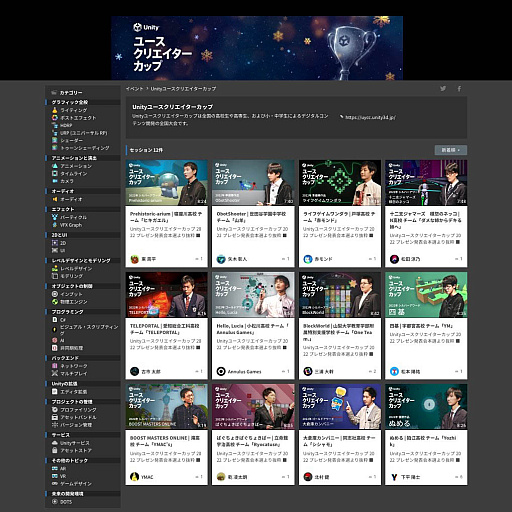
Task: Open the Prehistoric-arium session thumbnail
Action: pos(167,183)
